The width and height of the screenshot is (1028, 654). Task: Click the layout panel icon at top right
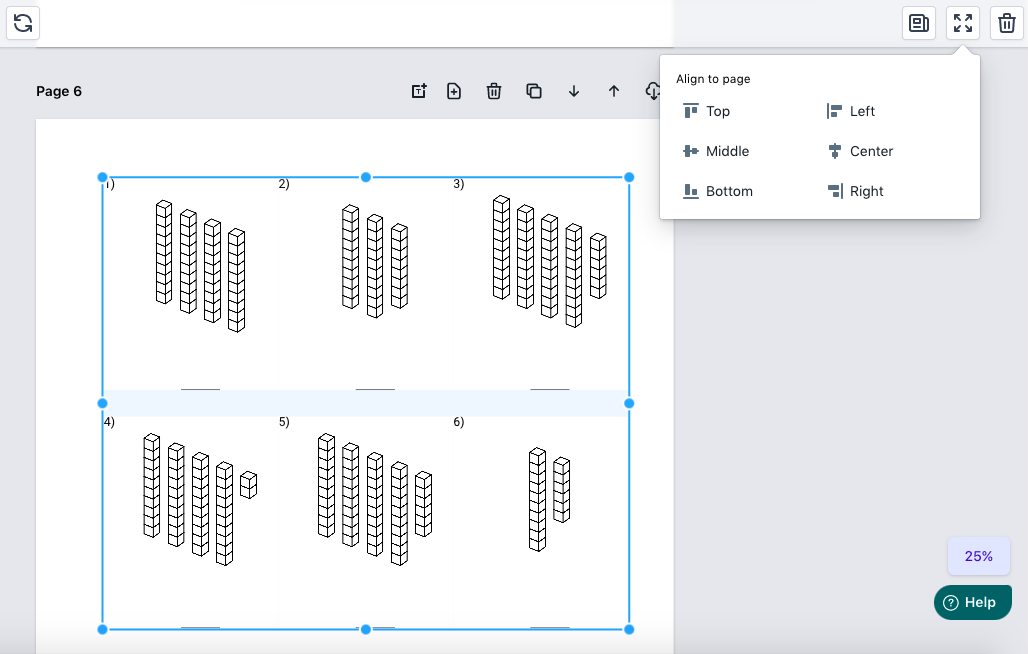[x=918, y=23]
